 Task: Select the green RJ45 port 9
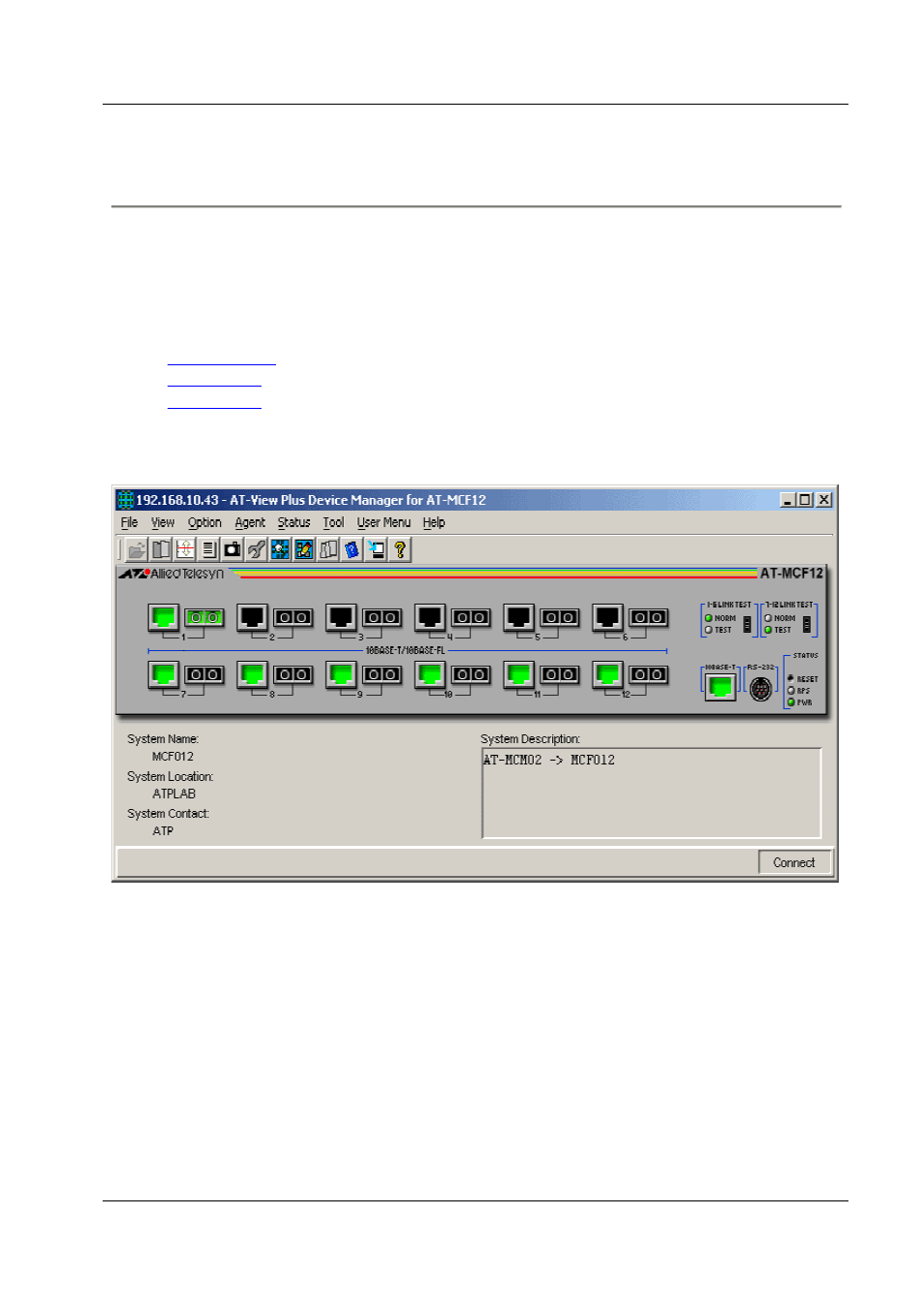point(341,673)
